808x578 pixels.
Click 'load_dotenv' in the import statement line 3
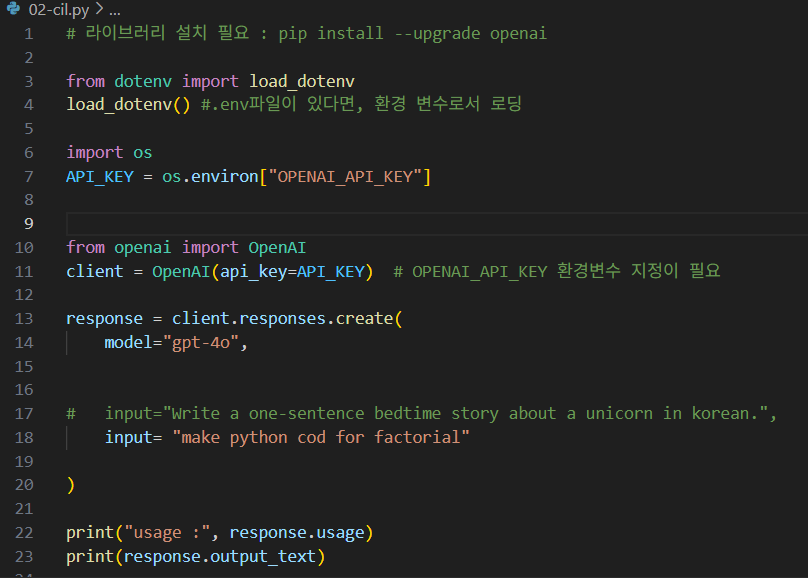(x=302, y=81)
